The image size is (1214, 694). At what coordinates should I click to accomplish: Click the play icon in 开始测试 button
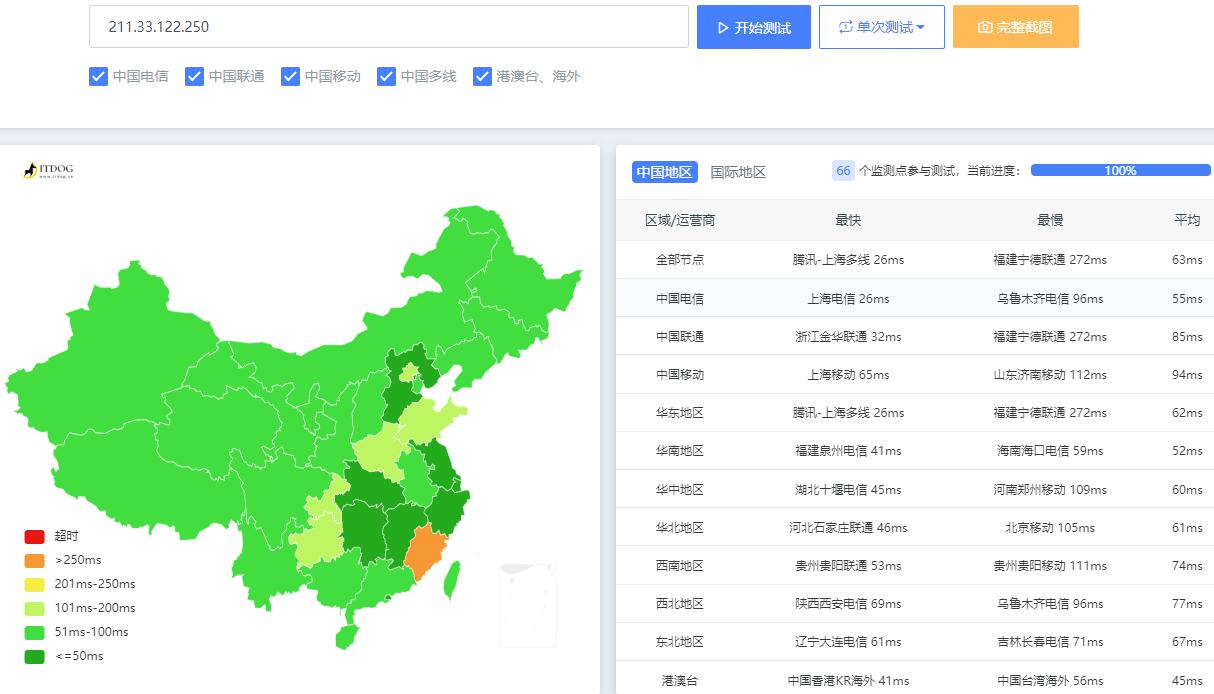click(x=723, y=27)
